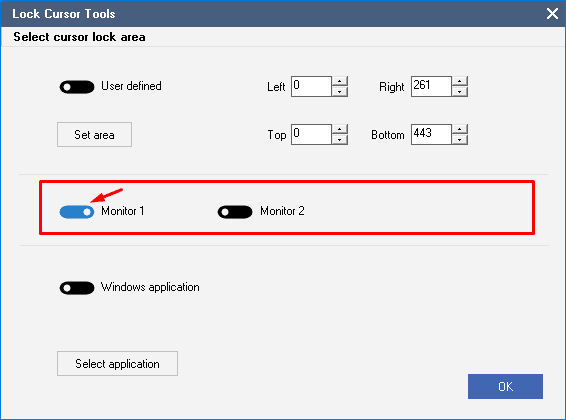Enable the Monitor 2 toggle
Viewport: 566px width, 420px height.
[x=235, y=212]
